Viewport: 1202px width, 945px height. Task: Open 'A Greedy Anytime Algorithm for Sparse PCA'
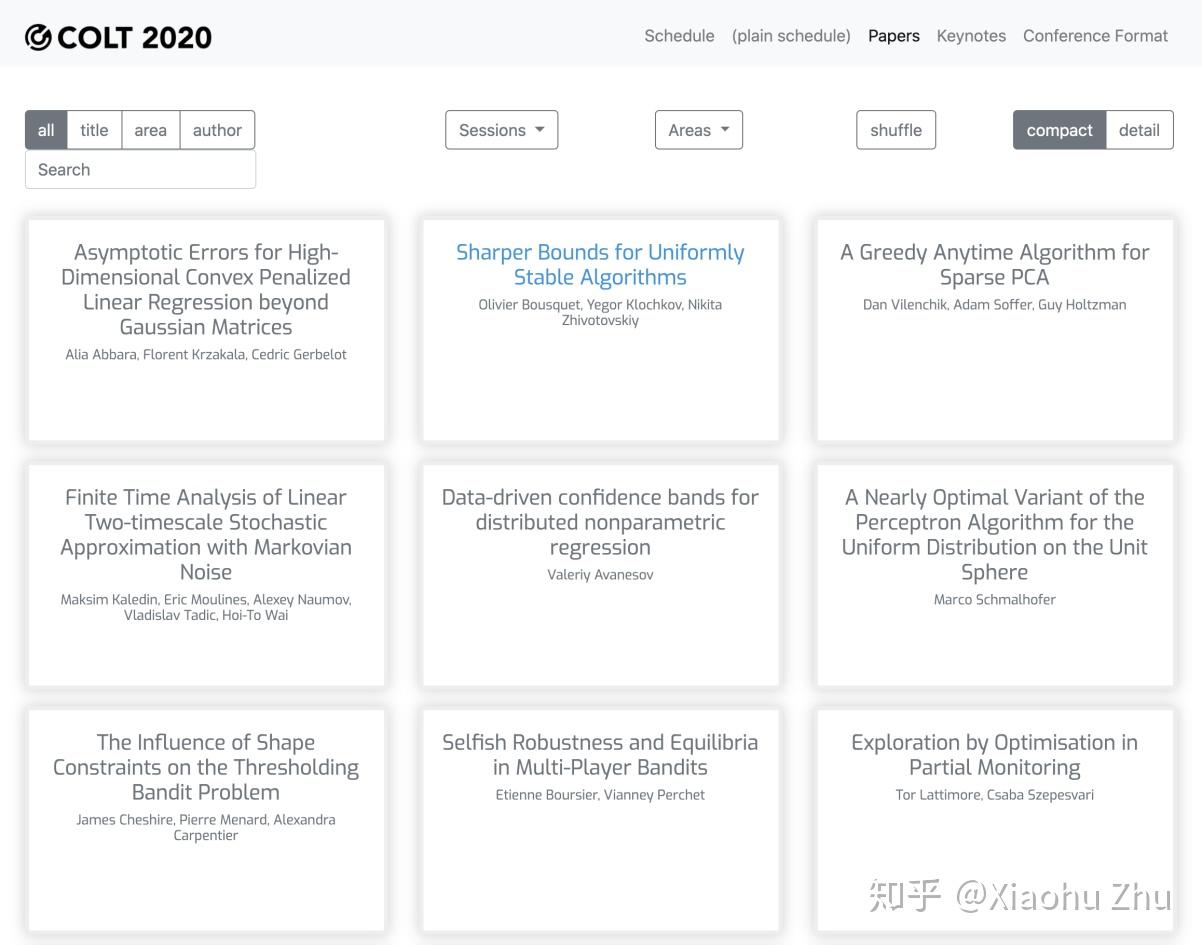pyautogui.click(x=994, y=265)
